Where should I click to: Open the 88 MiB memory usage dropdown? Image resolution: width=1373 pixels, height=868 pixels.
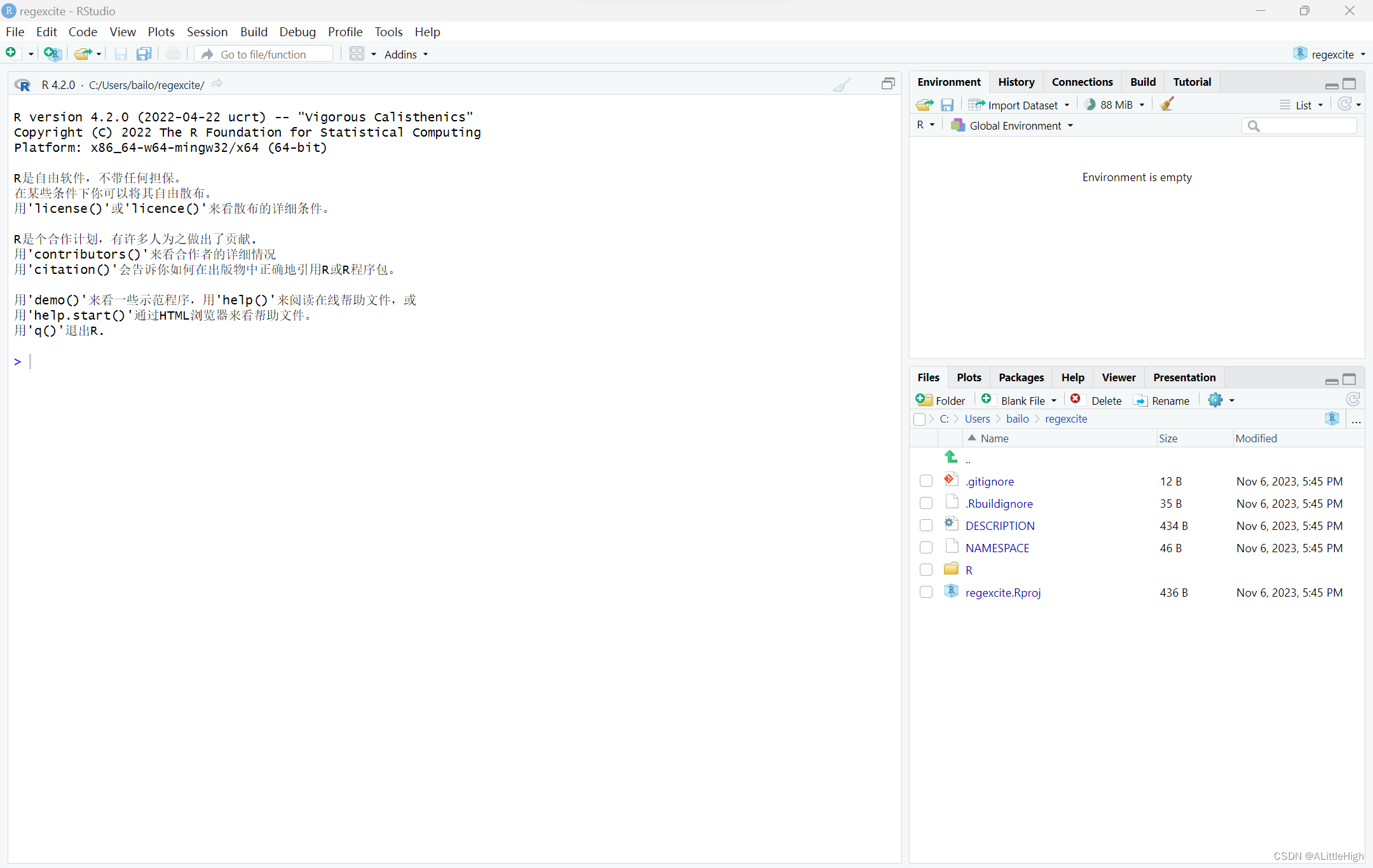coord(1115,105)
